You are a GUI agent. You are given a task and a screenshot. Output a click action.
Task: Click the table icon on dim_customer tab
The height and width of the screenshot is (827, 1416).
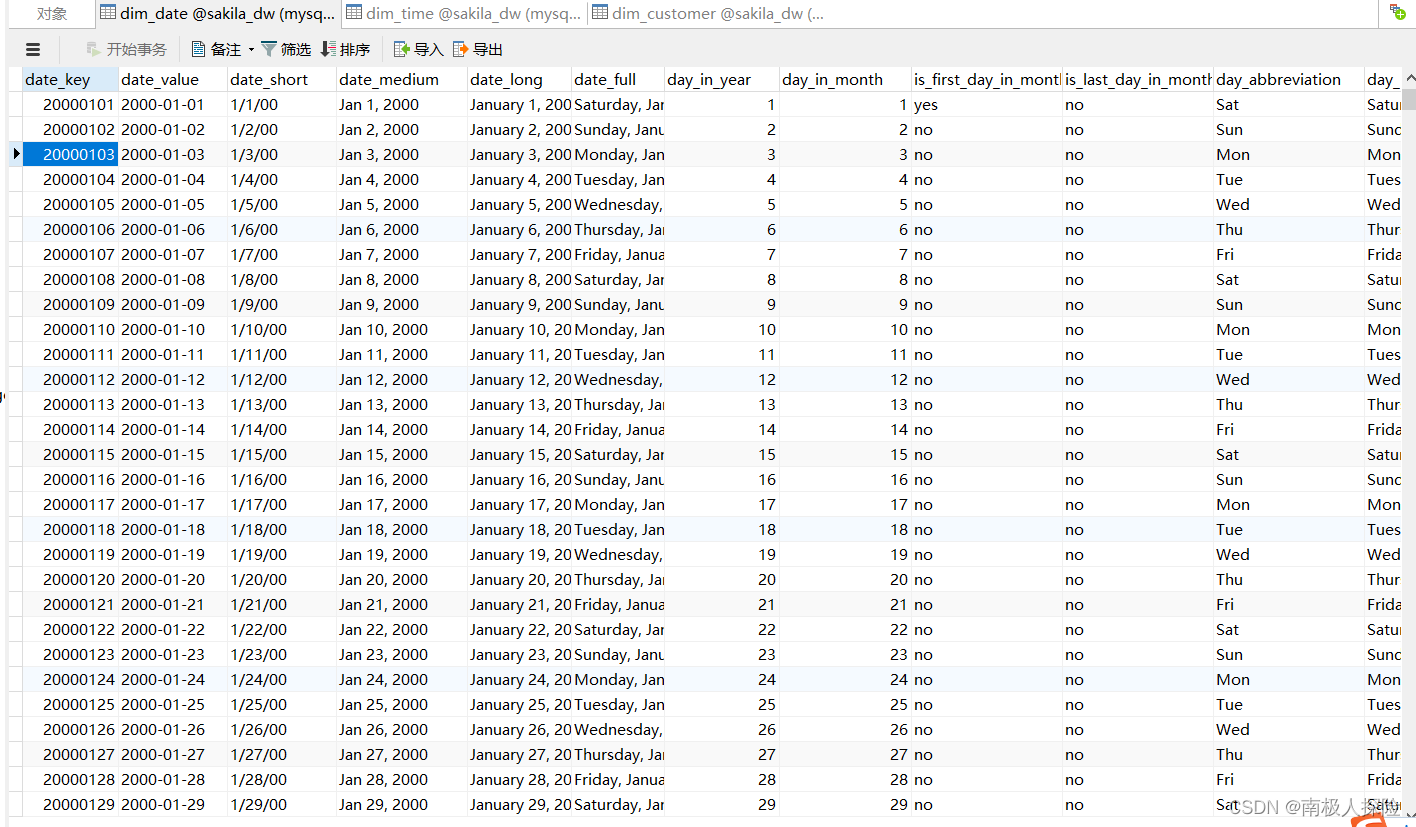(599, 13)
